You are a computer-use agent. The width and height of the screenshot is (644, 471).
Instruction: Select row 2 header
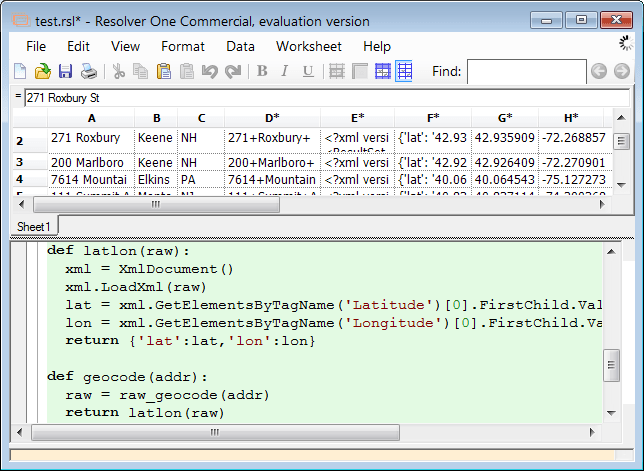pos(30,141)
